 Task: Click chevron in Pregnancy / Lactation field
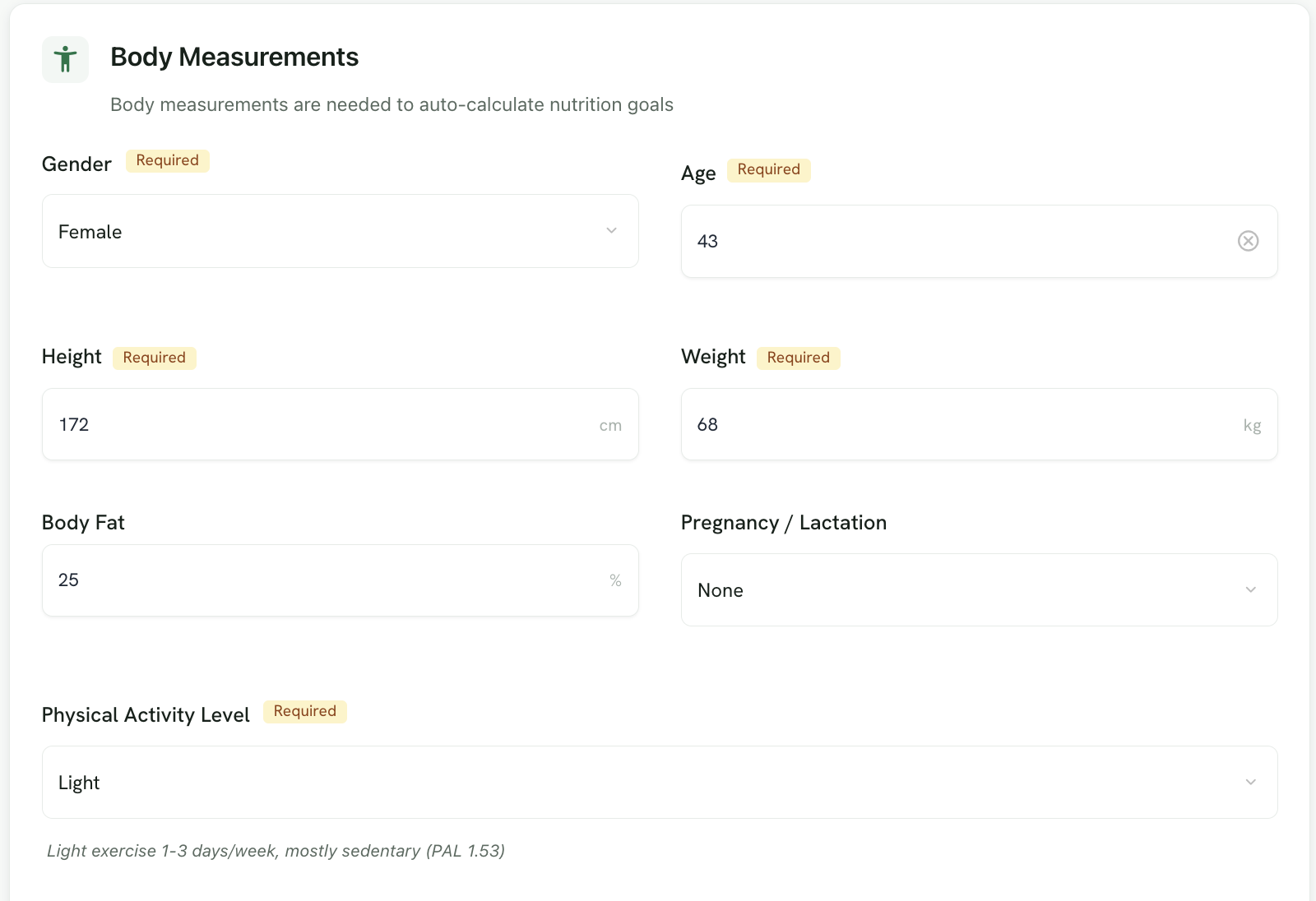[1250, 589]
